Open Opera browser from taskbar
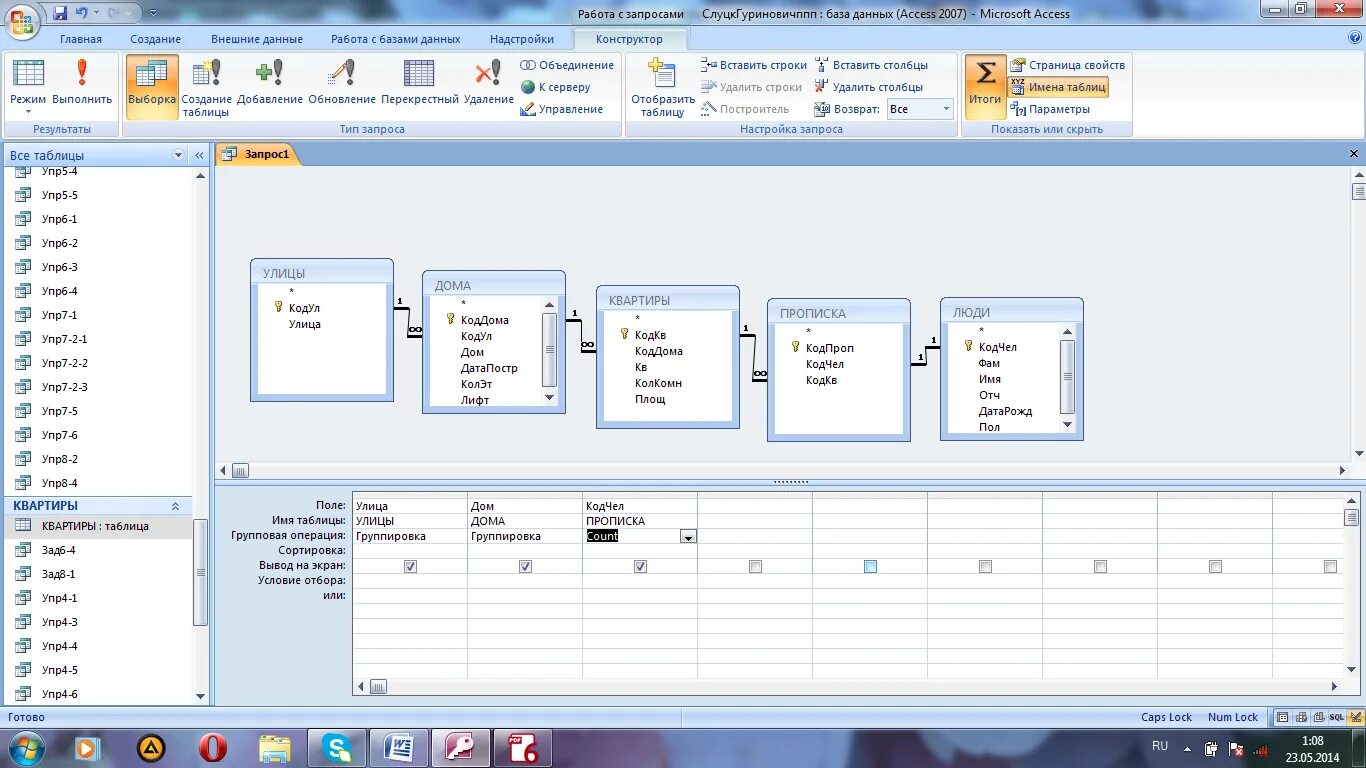1366x768 pixels. 213,748
